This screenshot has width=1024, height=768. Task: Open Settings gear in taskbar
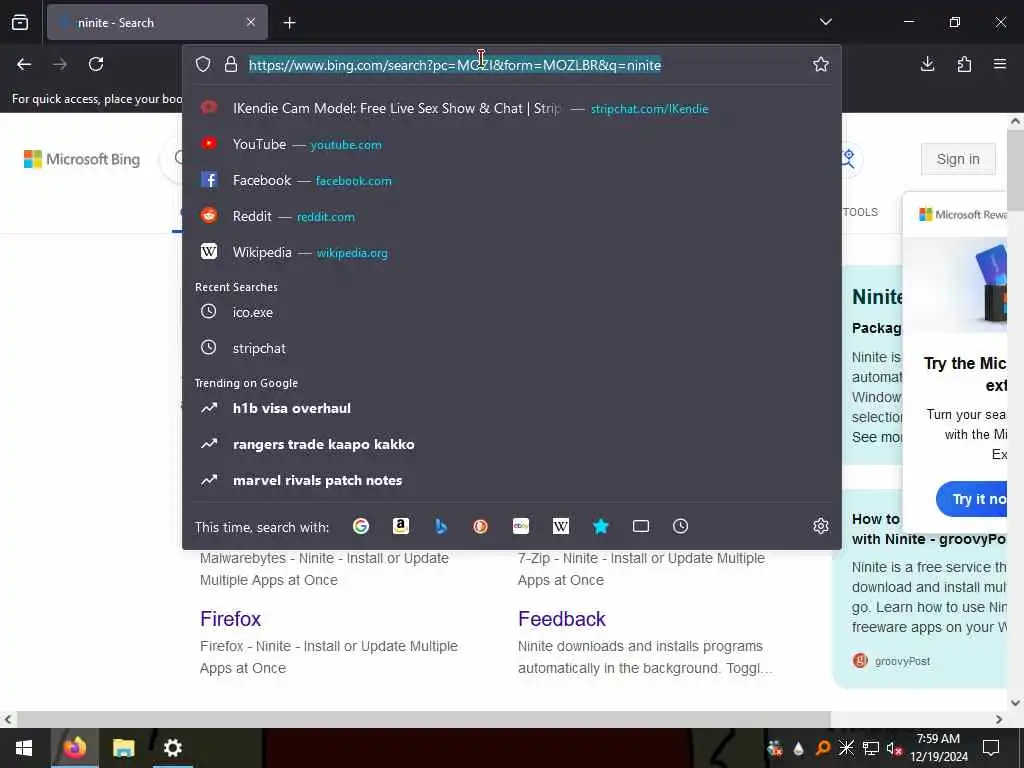click(172, 748)
